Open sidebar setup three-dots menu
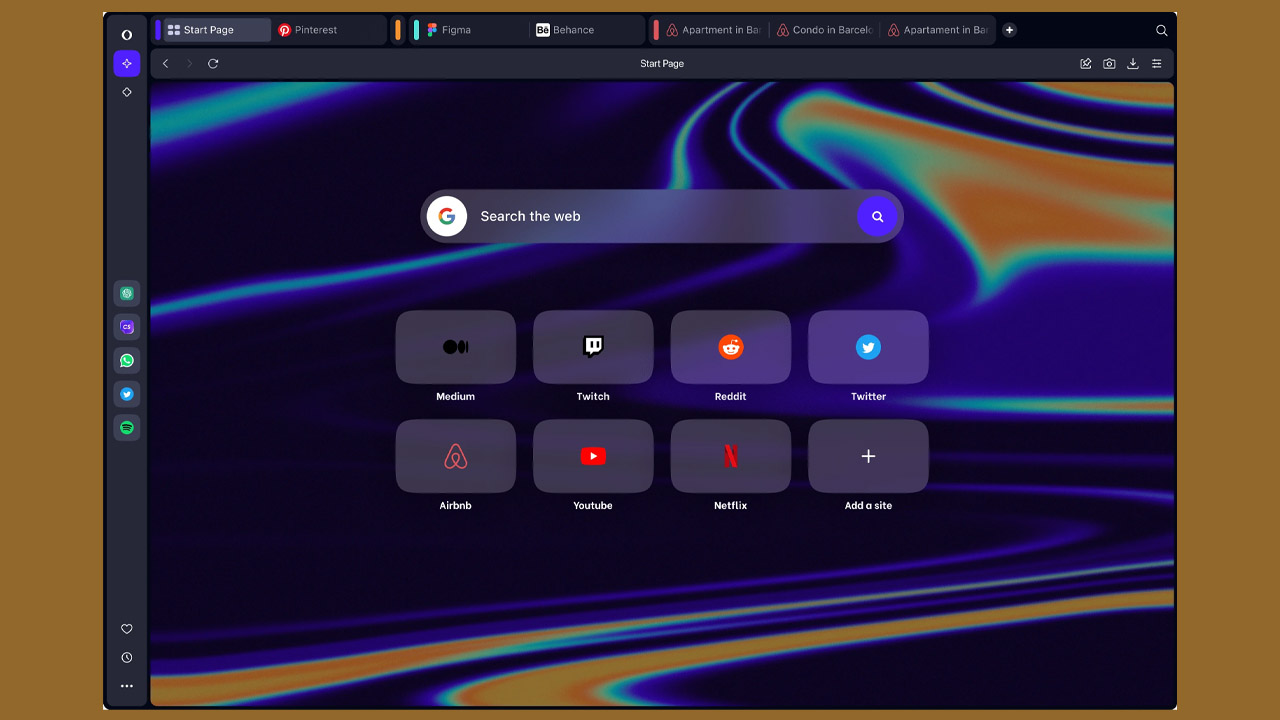1280x720 pixels. point(127,686)
